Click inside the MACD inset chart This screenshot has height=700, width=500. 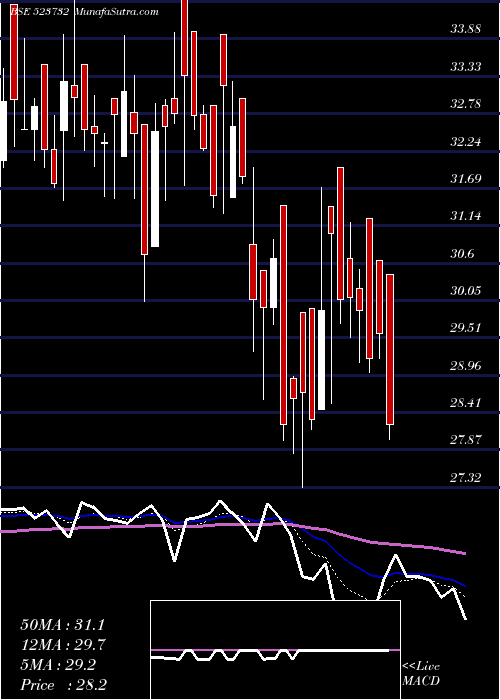pyautogui.click(x=275, y=650)
